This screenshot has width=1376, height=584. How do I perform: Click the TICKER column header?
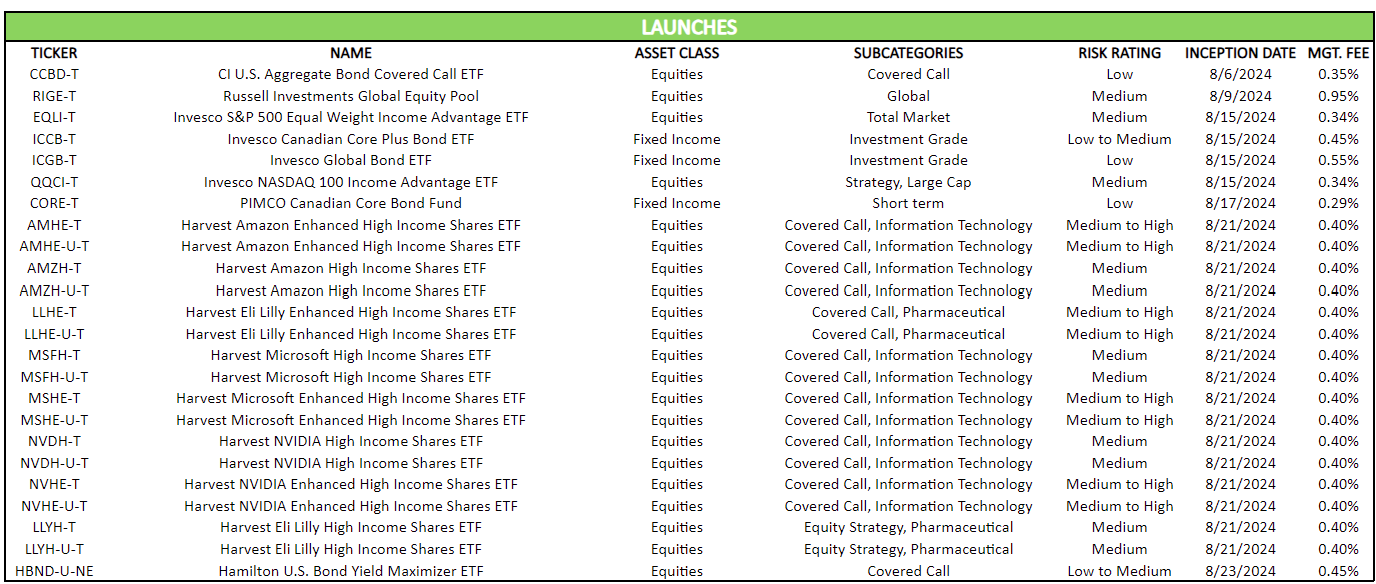click(54, 53)
